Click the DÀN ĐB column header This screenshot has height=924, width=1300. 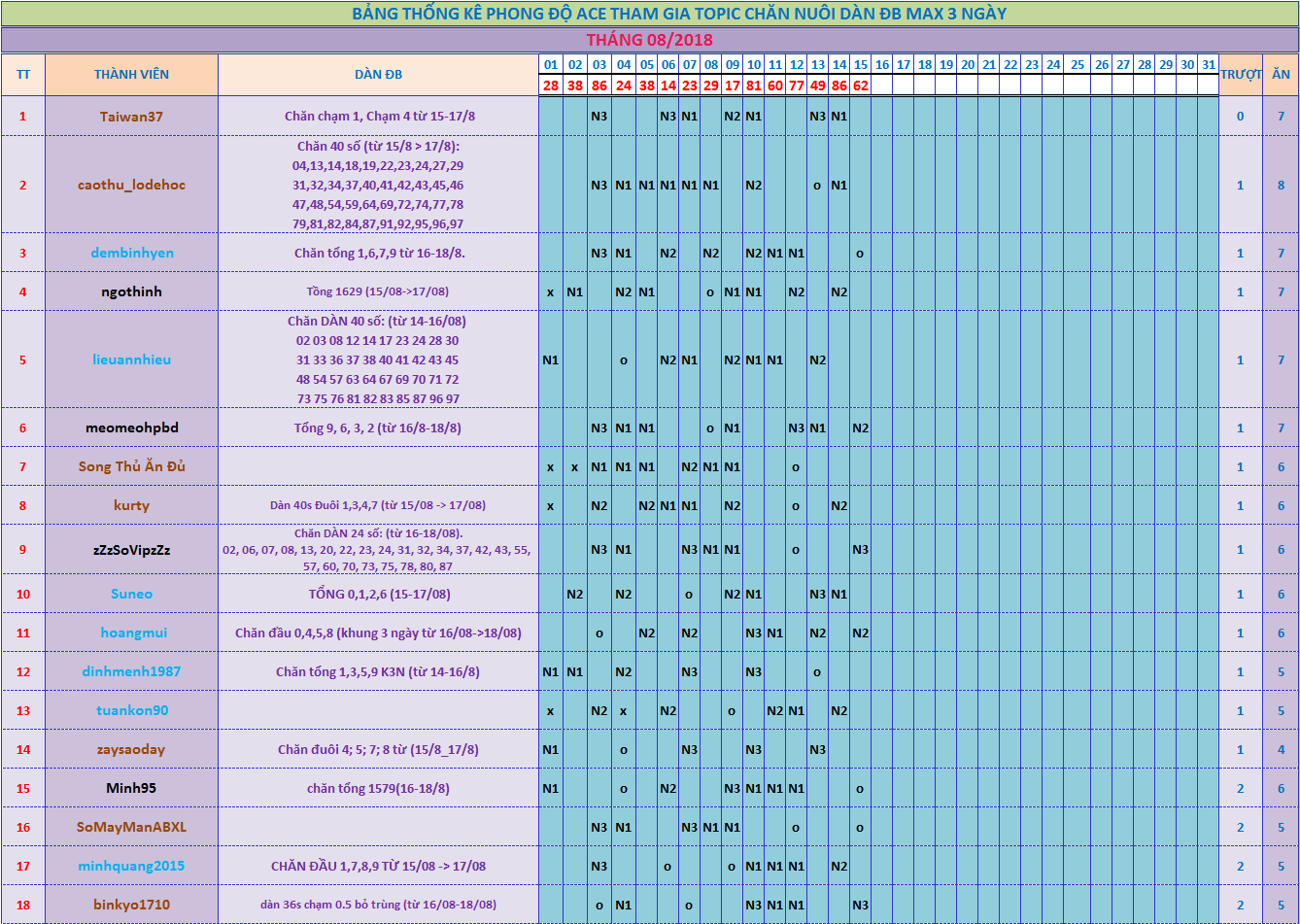pyautogui.click(x=378, y=75)
